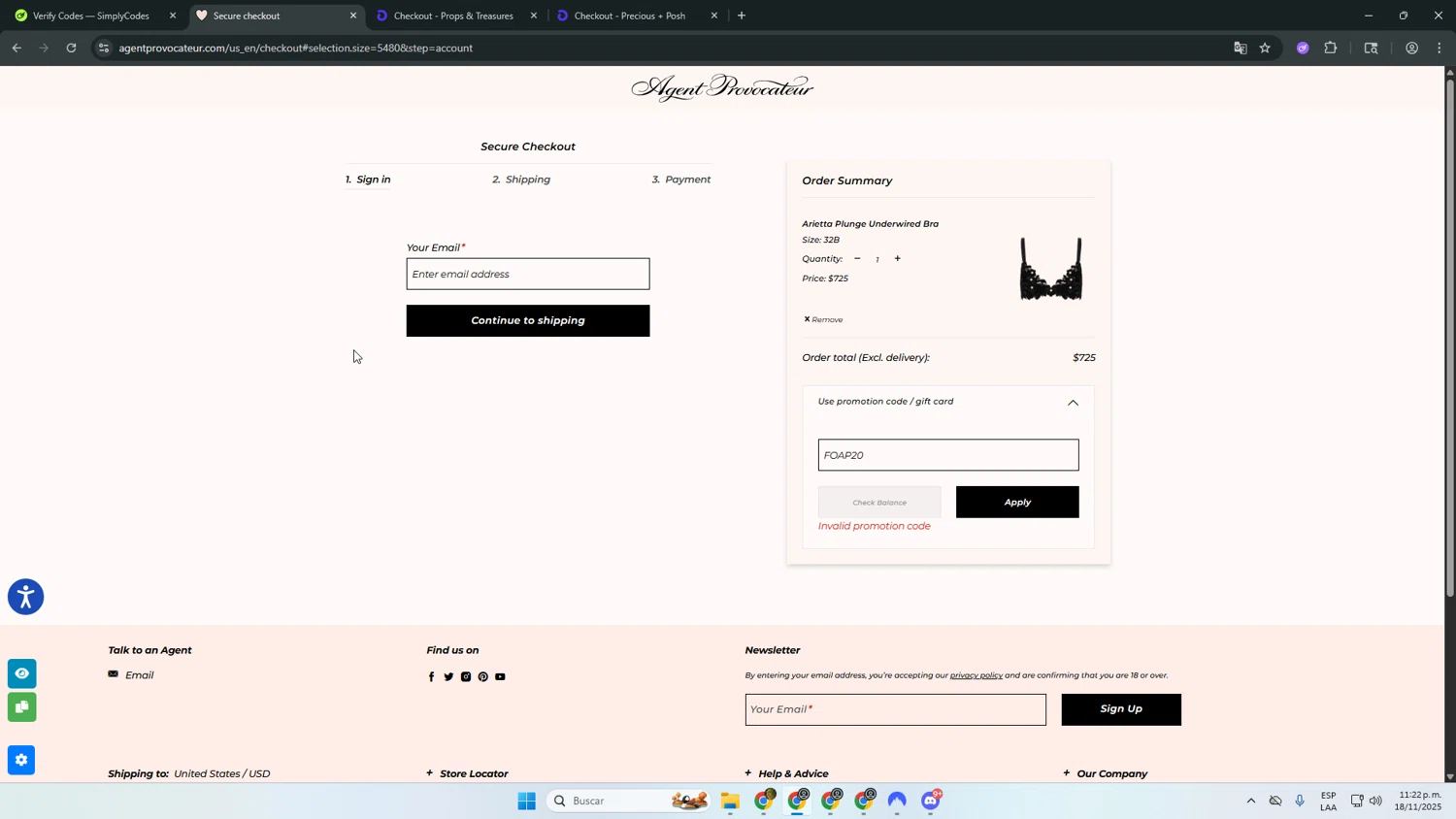Open the YouTube social icon
The height and width of the screenshot is (819, 1456).
[x=500, y=676]
